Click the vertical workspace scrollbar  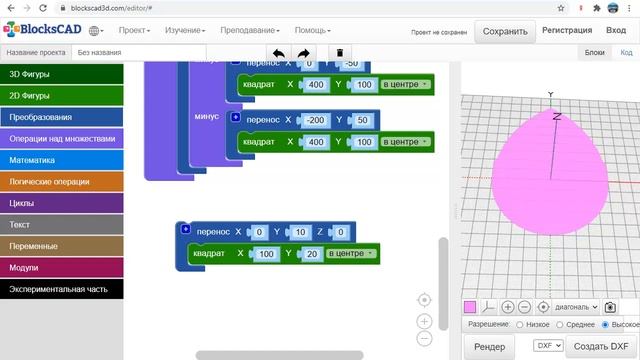tap(443, 283)
